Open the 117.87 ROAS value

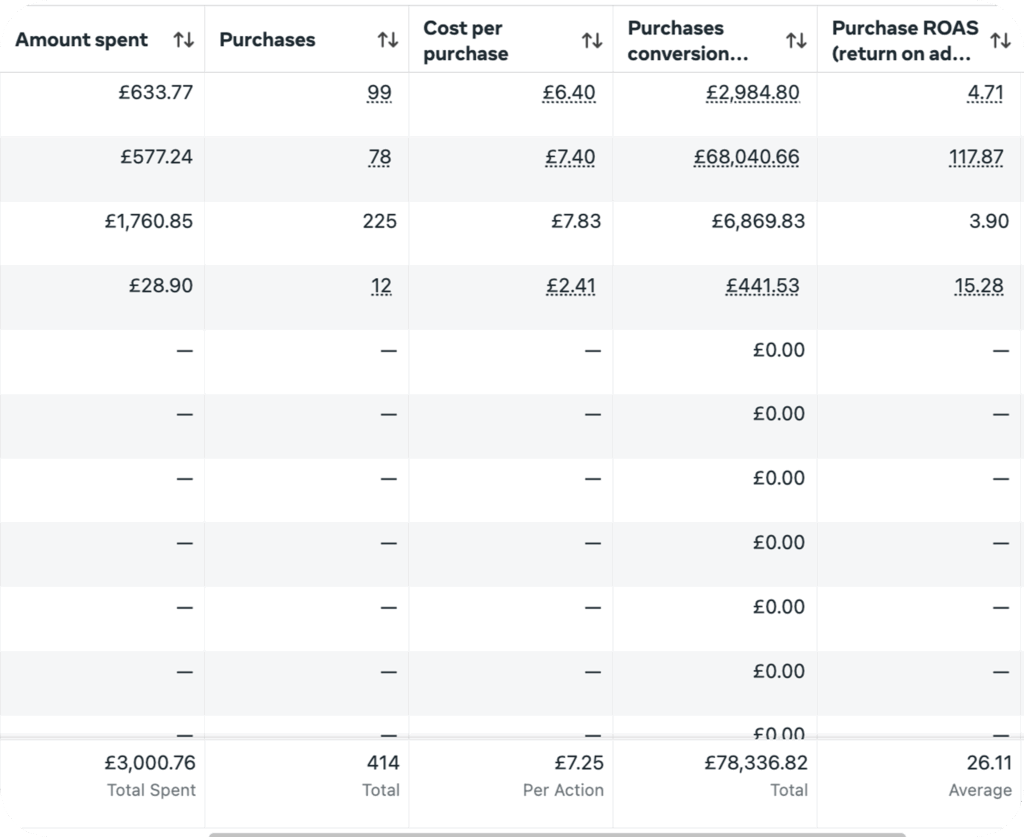coord(976,157)
